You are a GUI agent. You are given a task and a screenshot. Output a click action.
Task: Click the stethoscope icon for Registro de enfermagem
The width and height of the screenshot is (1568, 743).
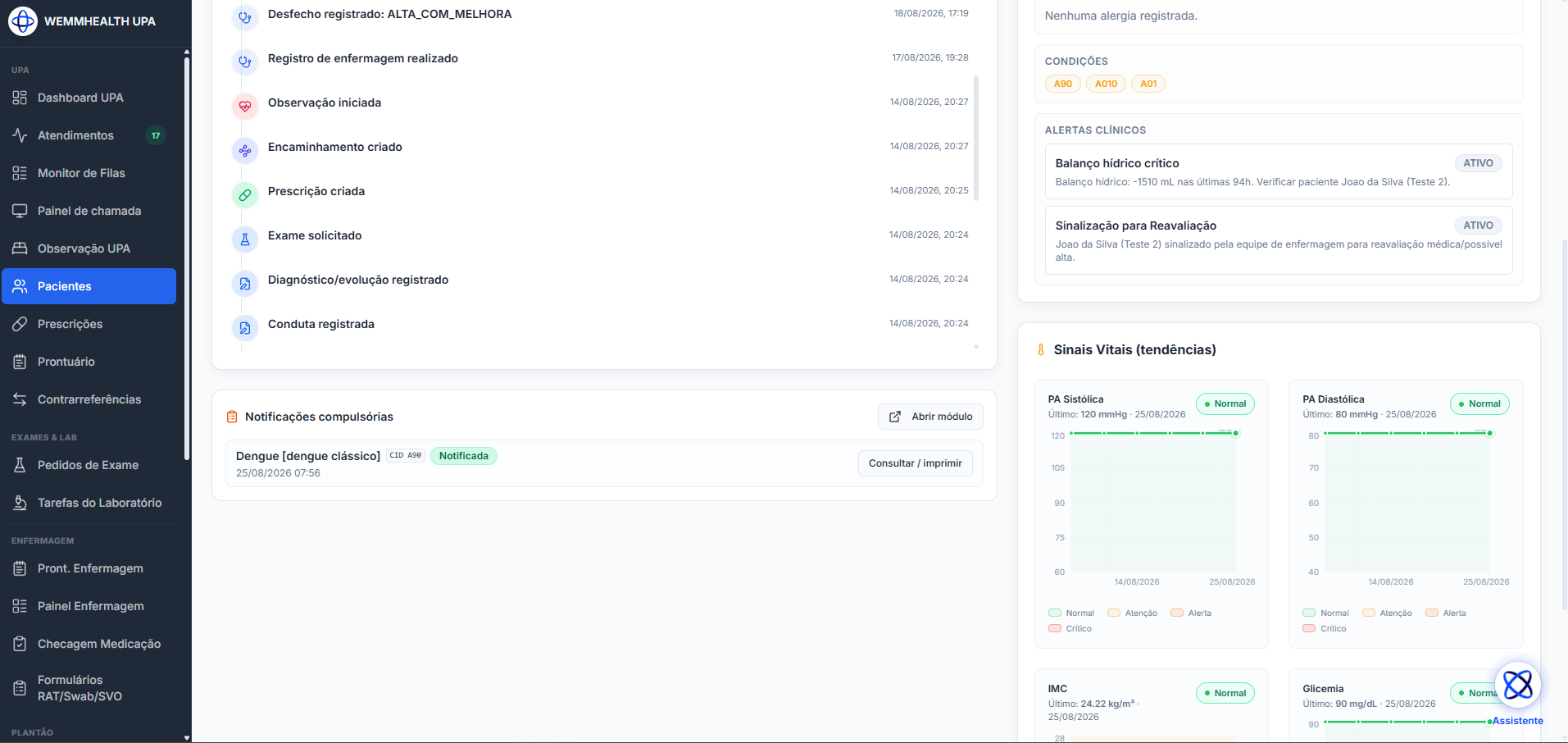coord(245,62)
